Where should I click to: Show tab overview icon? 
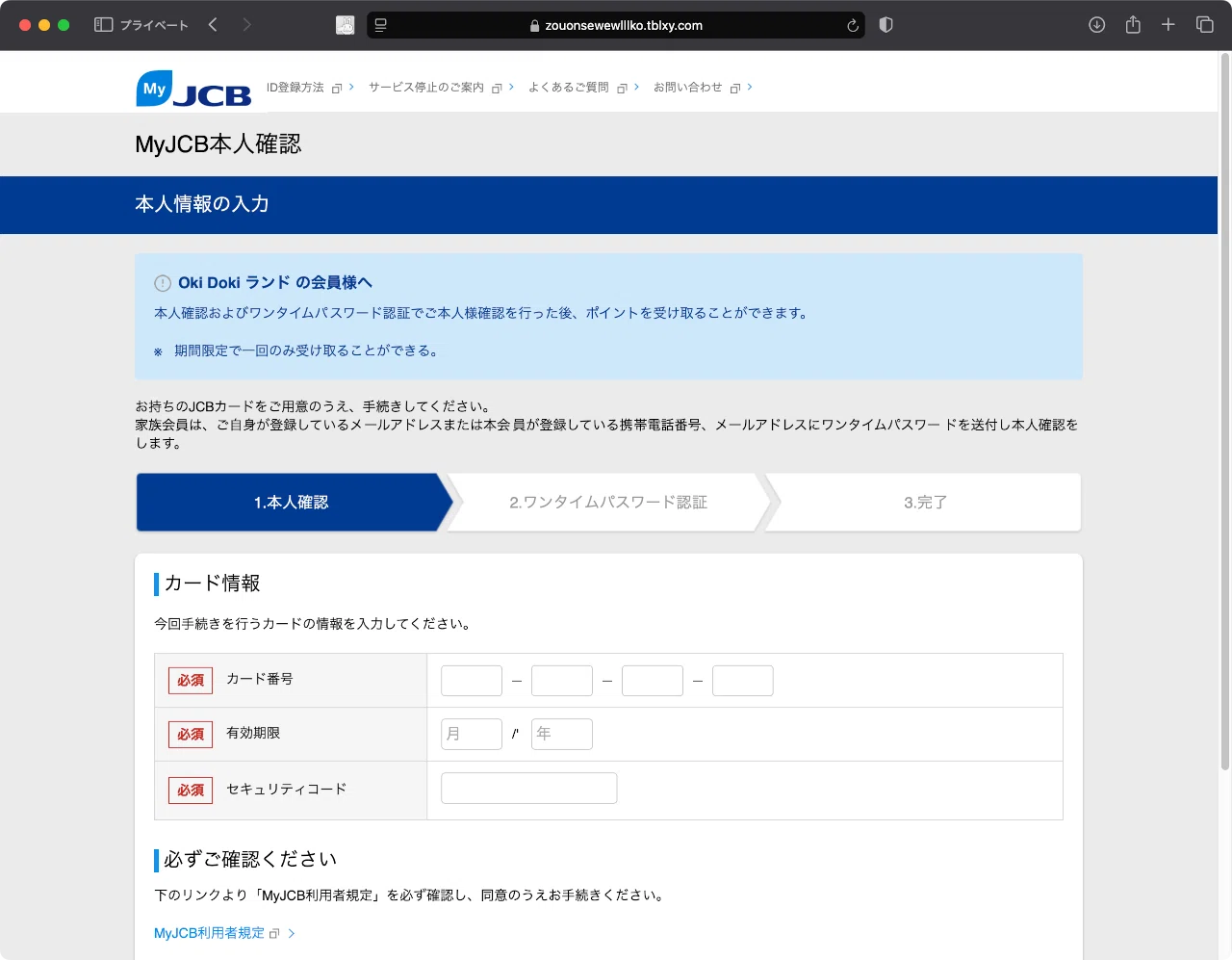[1204, 25]
